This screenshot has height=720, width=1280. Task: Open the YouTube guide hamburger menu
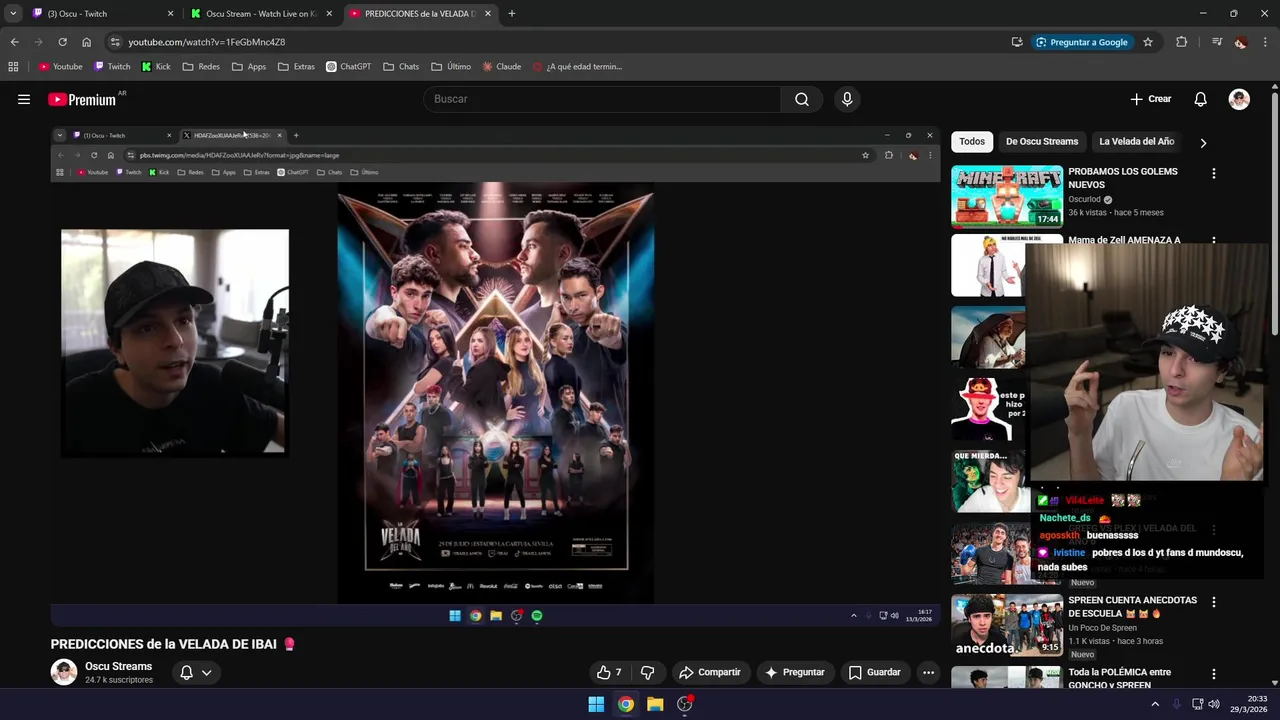pos(24,99)
